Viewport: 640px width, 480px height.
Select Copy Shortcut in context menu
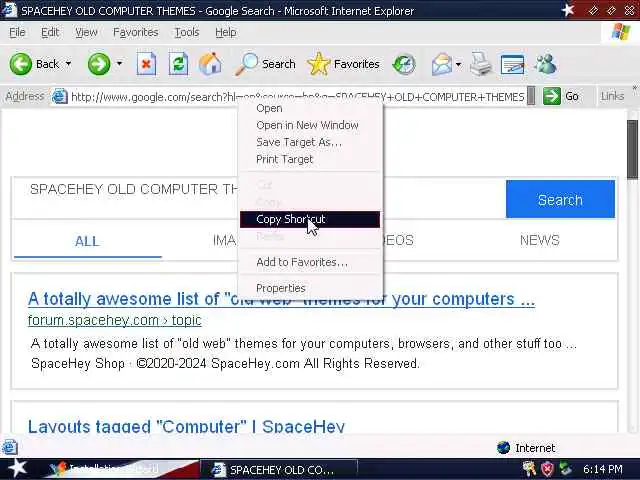pyautogui.click(x=310, y=220)
